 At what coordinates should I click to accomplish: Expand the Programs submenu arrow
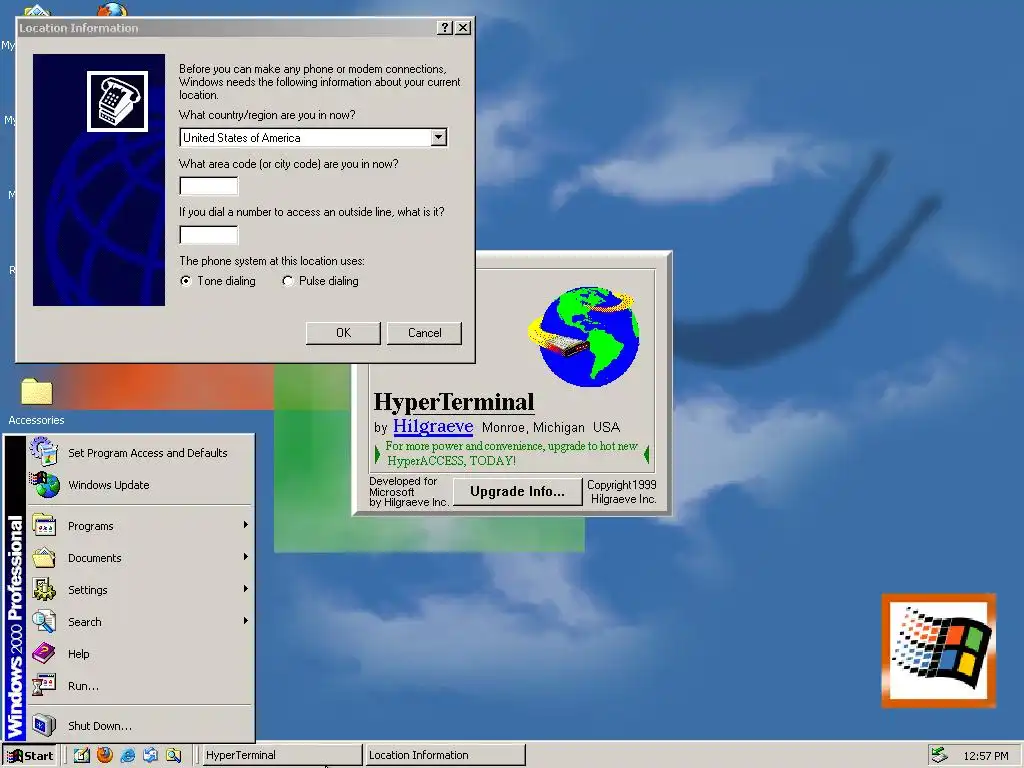246,525
